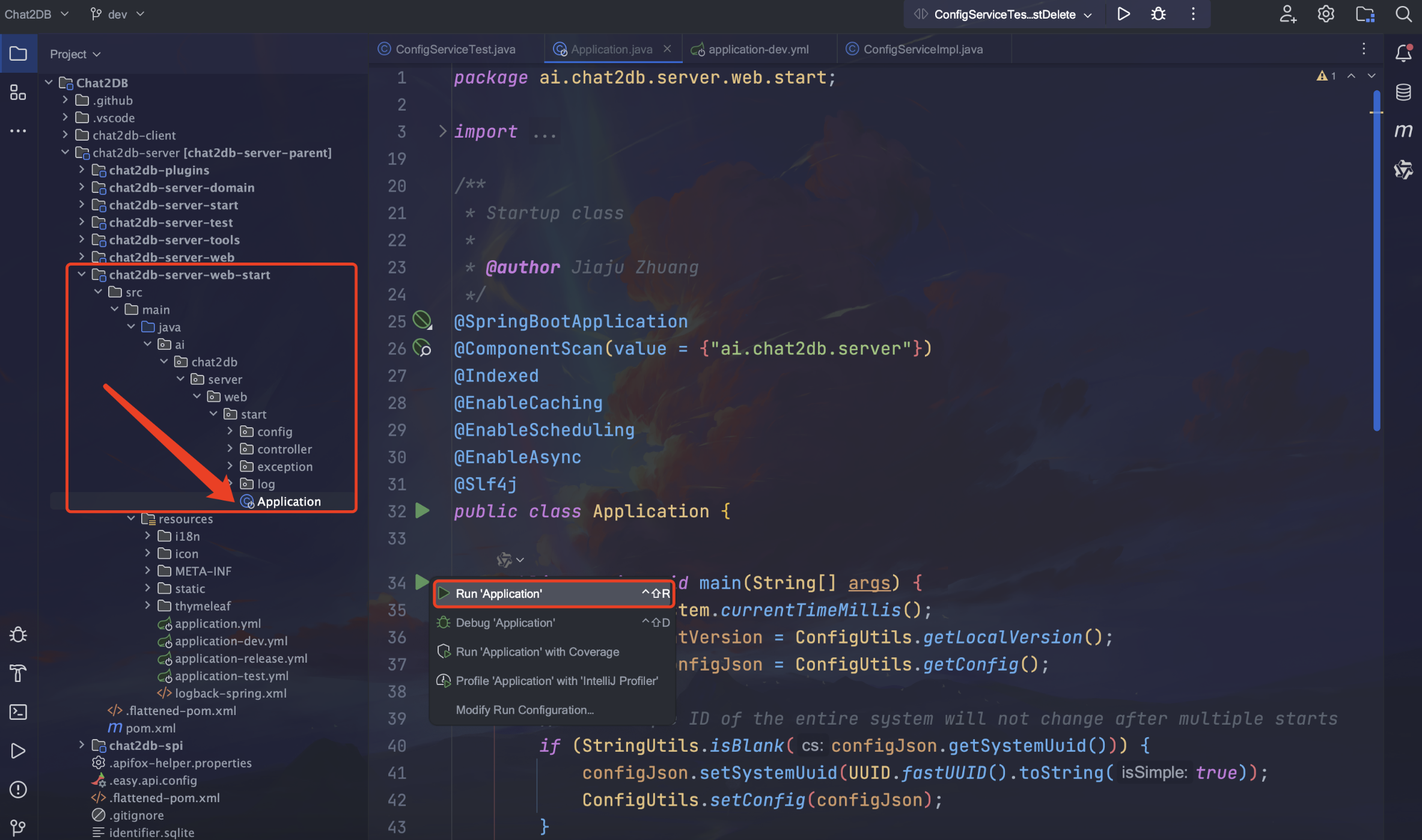This screenshot has height=840, width=1422.
Task: Open the Notifications bell
Action: (1403, 53)
